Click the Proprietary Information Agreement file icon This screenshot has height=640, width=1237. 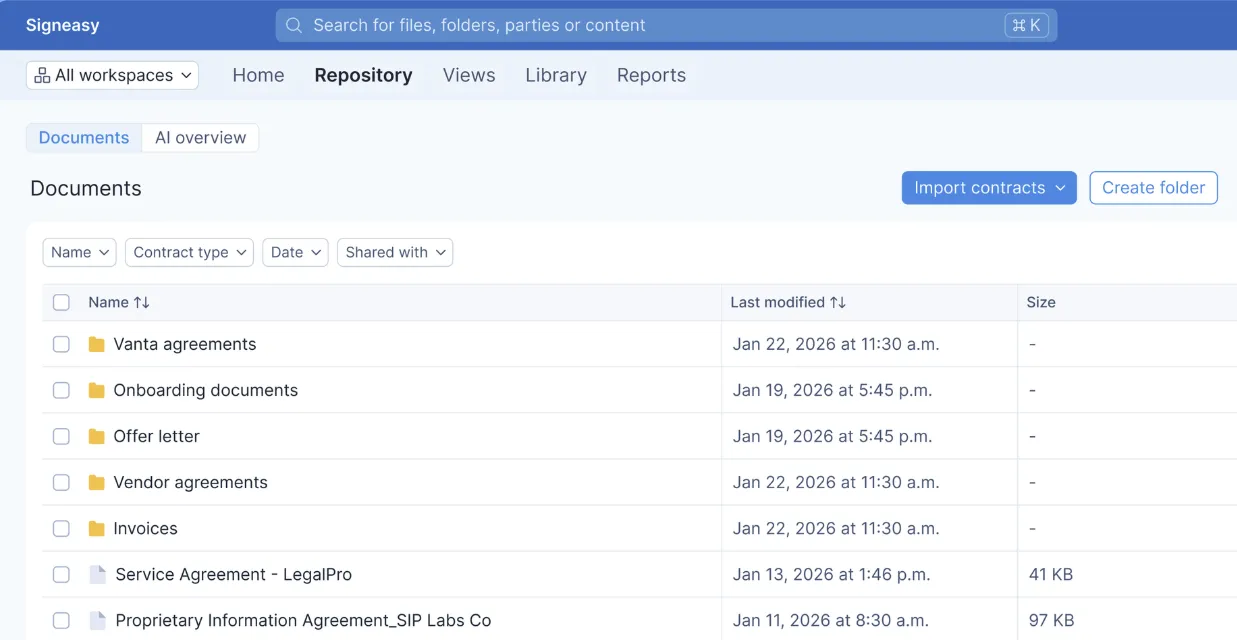(x=98, y=620)
